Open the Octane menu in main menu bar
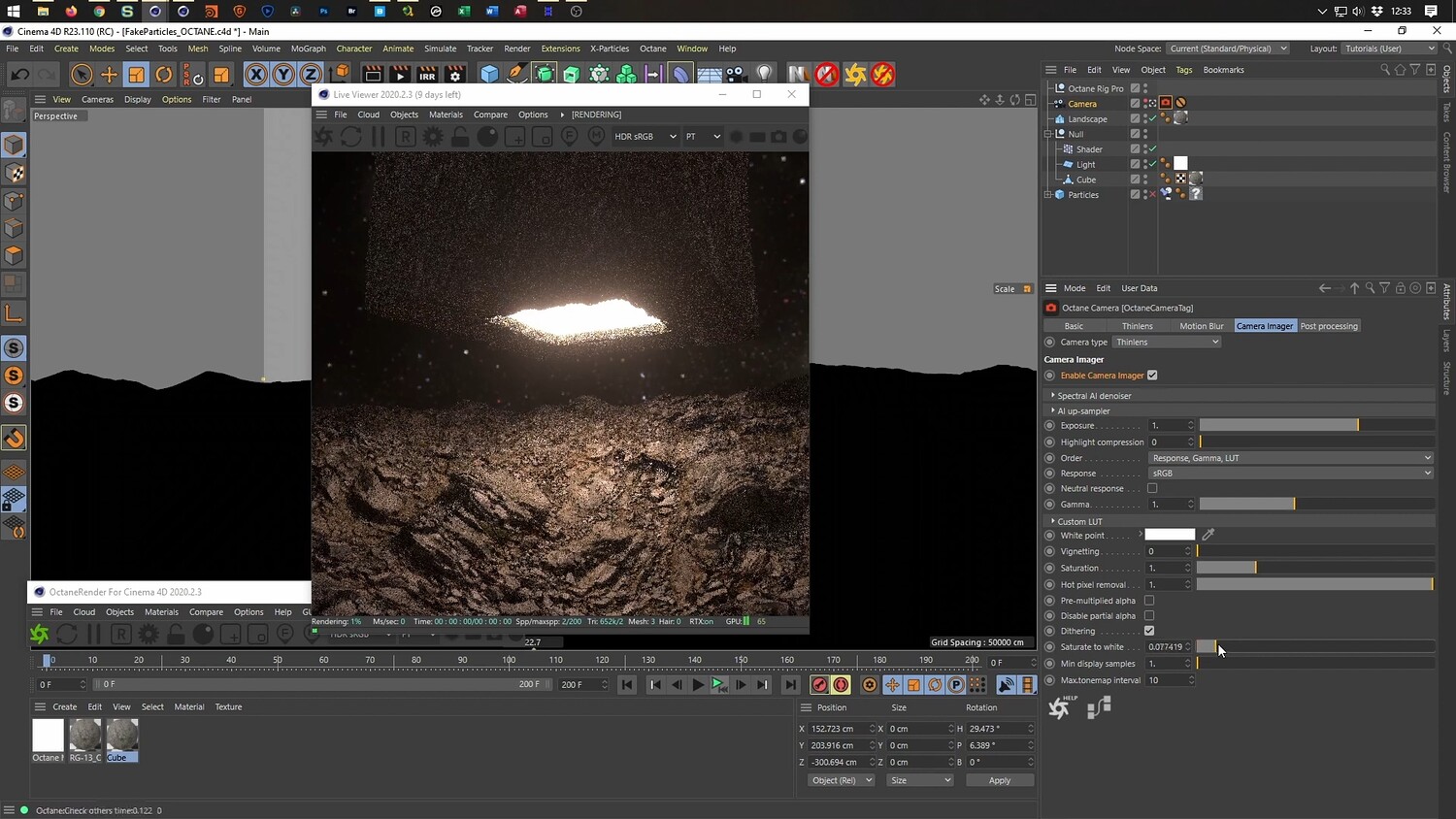Screen dimensions: 1456x819 point(653,49)
